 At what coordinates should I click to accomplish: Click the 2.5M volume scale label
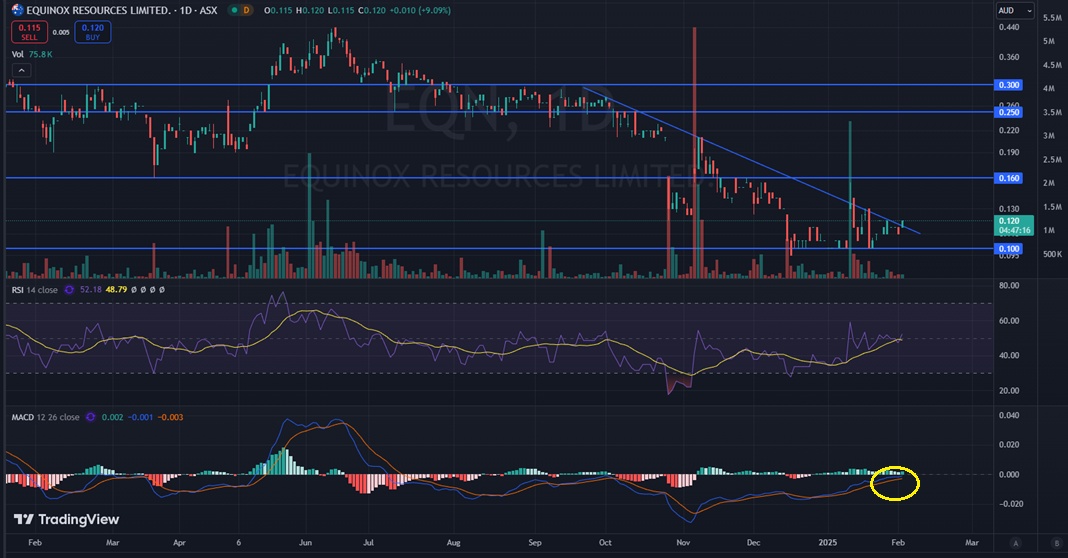click(x=1052, y=159)
